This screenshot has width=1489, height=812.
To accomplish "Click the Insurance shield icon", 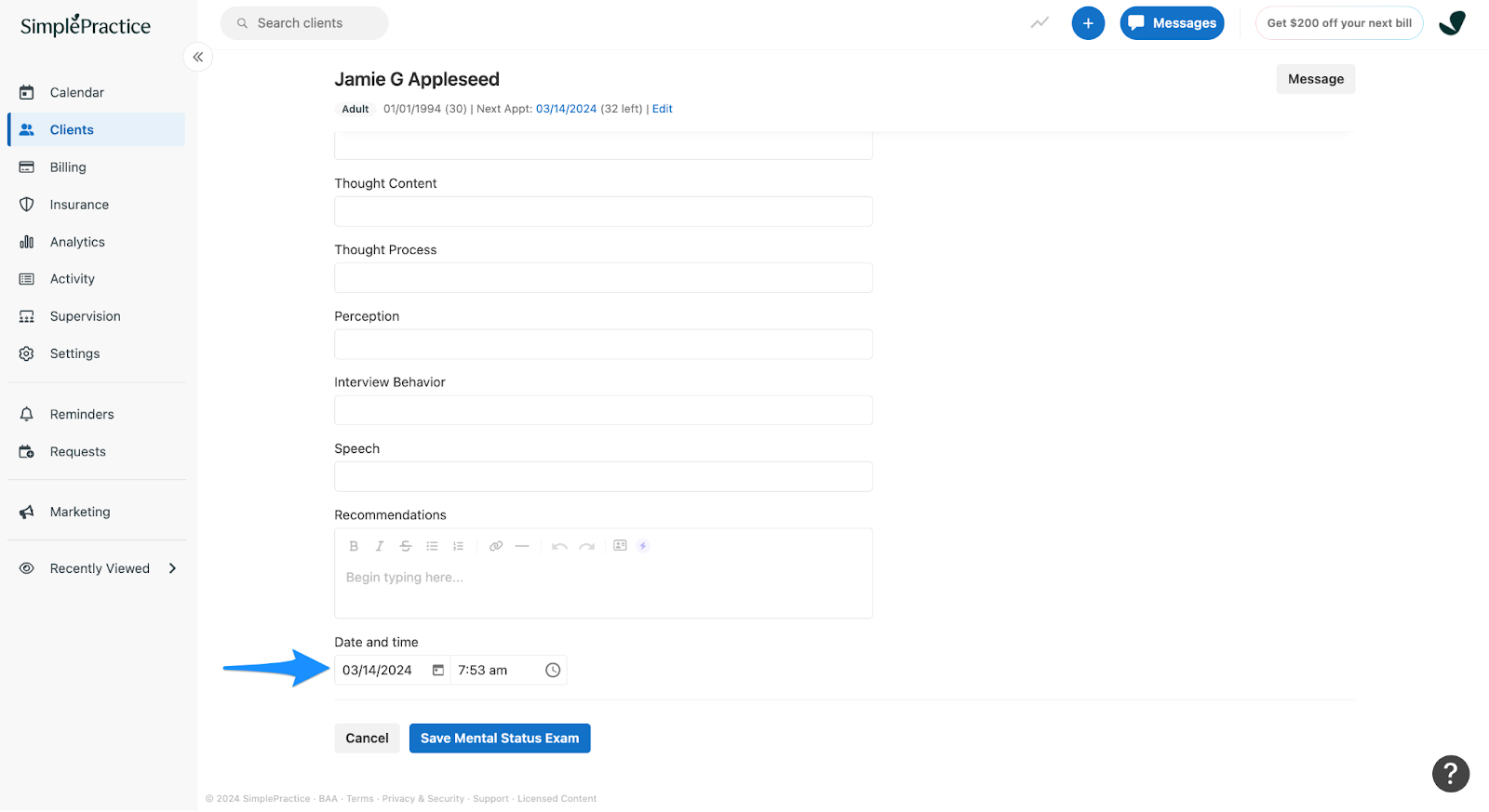I will pyautogui.click(x=27, y=205).
